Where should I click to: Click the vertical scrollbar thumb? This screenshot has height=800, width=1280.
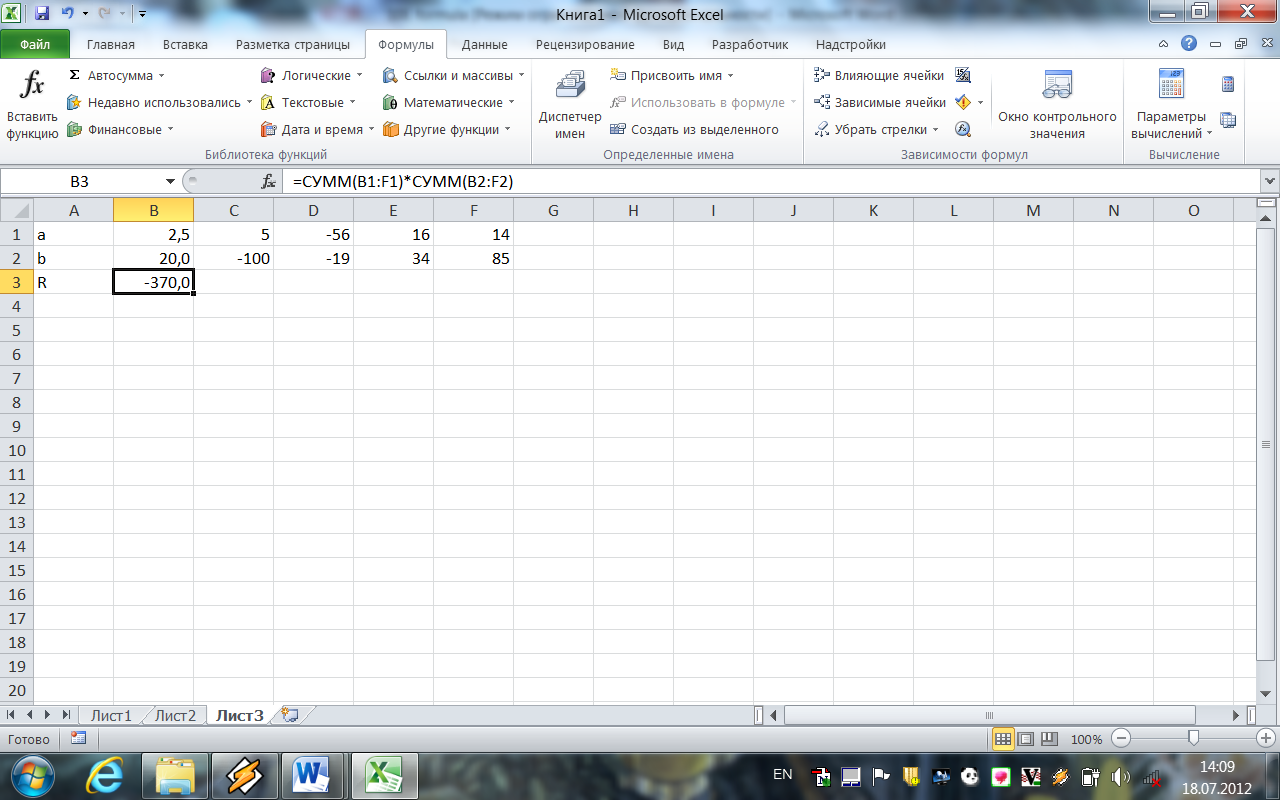tap(1268, 443)
